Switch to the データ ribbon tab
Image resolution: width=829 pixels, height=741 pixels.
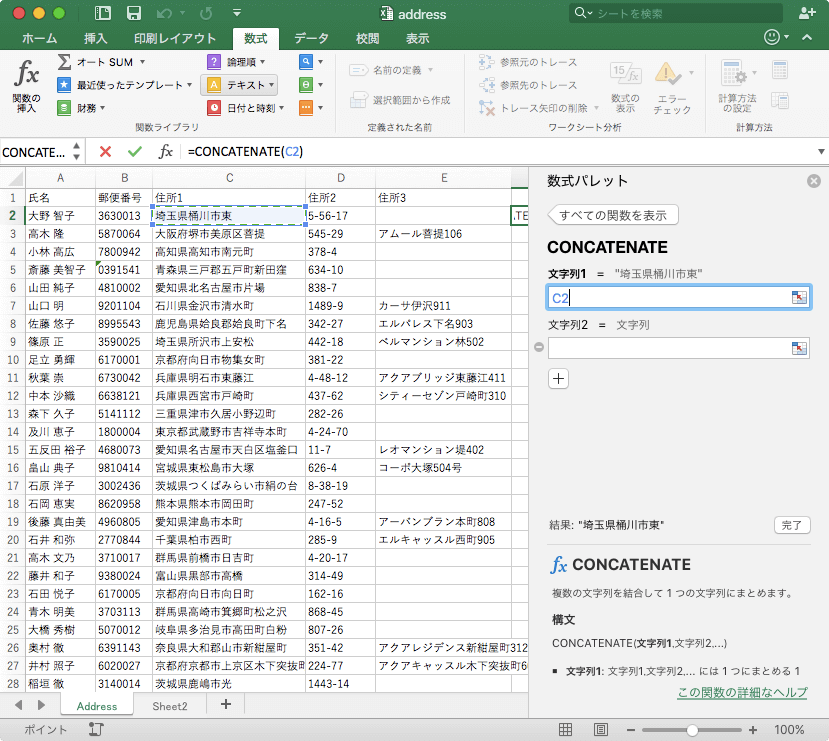(x=311, y=38)
